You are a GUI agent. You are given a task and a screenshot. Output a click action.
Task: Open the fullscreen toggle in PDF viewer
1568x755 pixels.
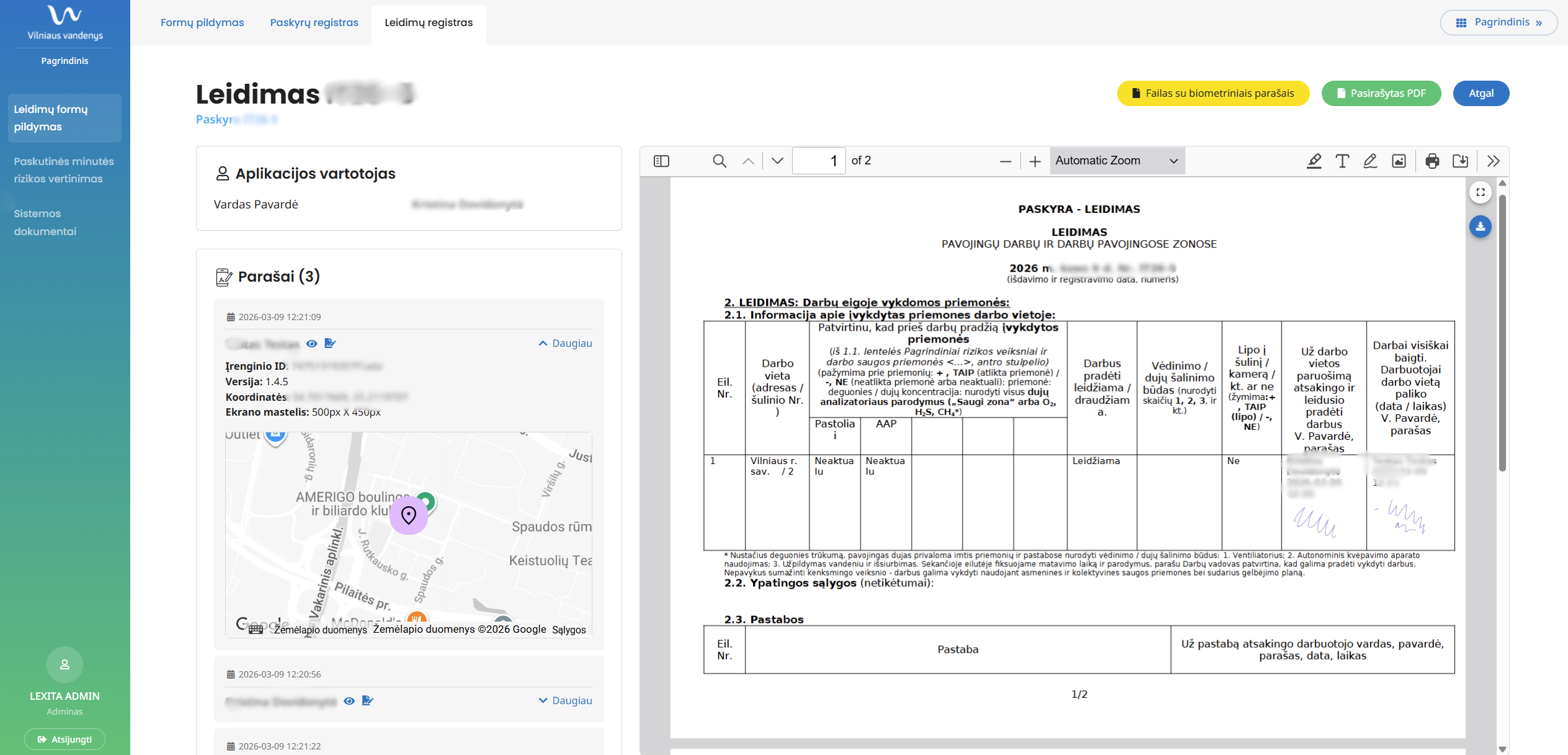click(x=1481, y=192)
